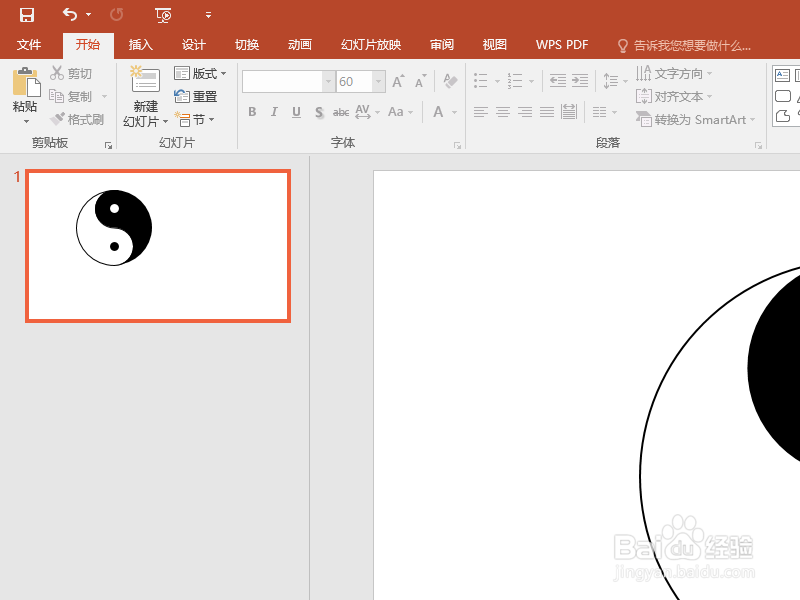Open the 剪贴板 dialog launcher
This screenshot has width=800, height=600.
[x=108, y=146]
